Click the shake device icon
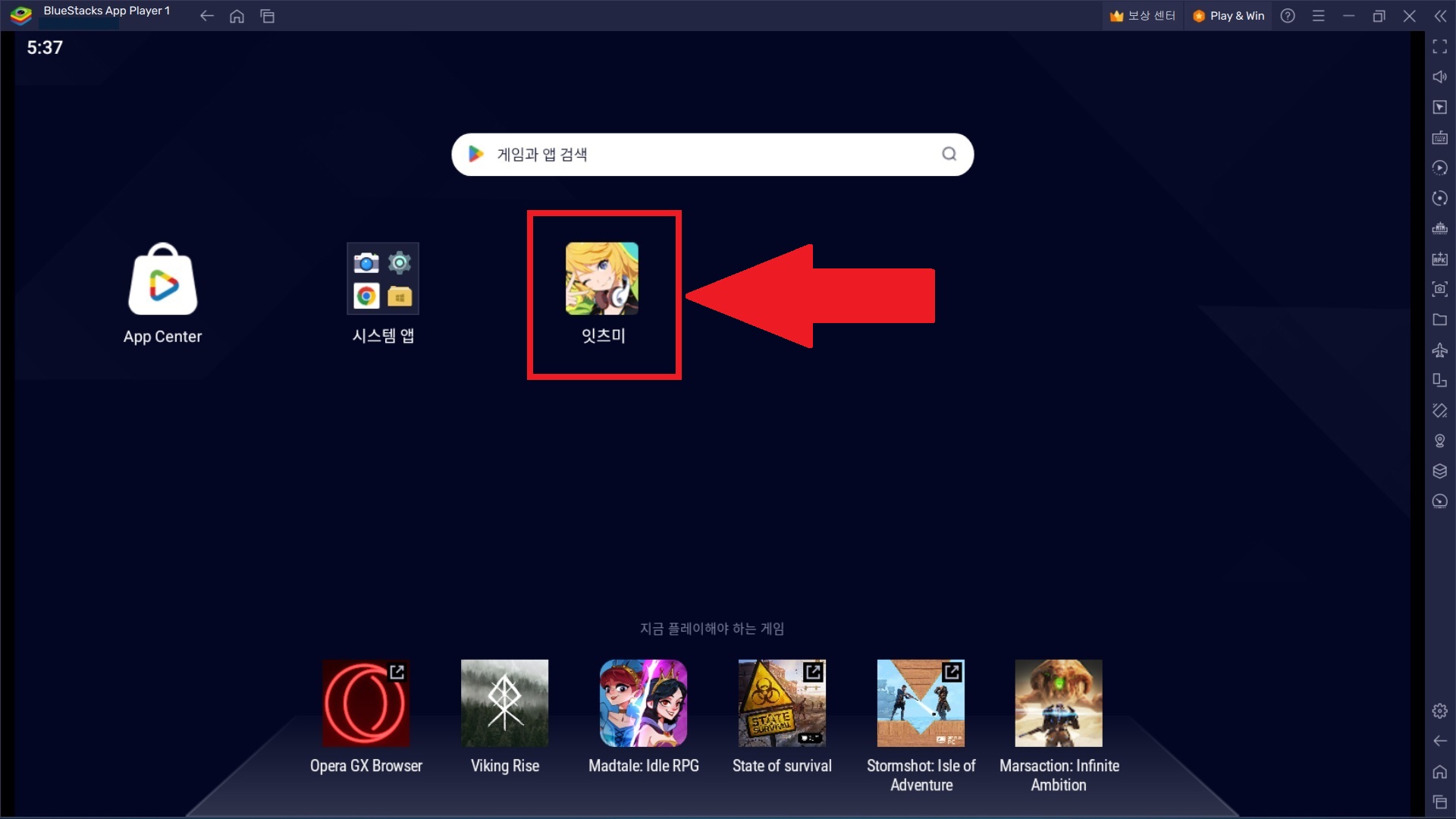Screen dimensions: 1456x819 (x=1440, y=411)
